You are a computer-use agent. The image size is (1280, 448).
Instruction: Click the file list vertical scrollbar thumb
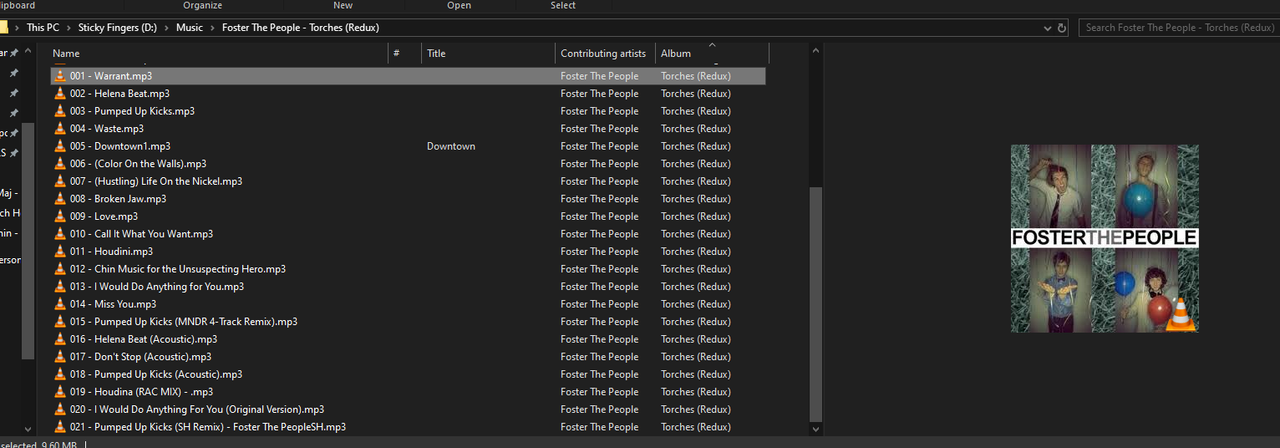click(x=816, y=303)
